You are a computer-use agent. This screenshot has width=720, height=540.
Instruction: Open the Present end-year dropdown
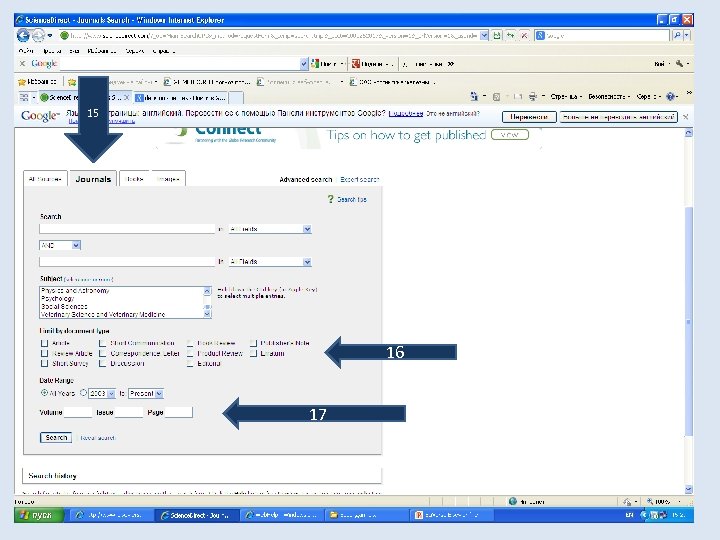point(146,394)
